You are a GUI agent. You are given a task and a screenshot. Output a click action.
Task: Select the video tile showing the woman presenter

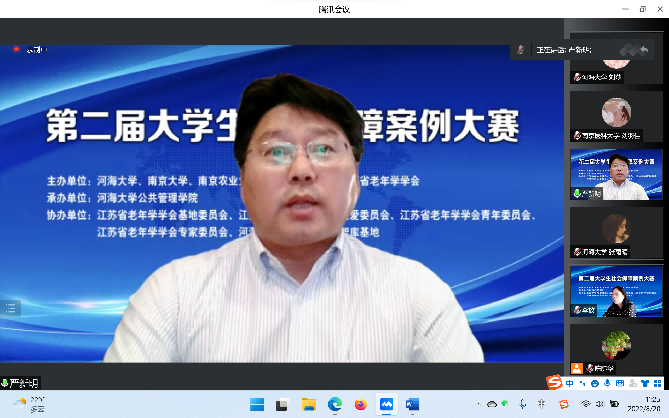tap(616, 291)
